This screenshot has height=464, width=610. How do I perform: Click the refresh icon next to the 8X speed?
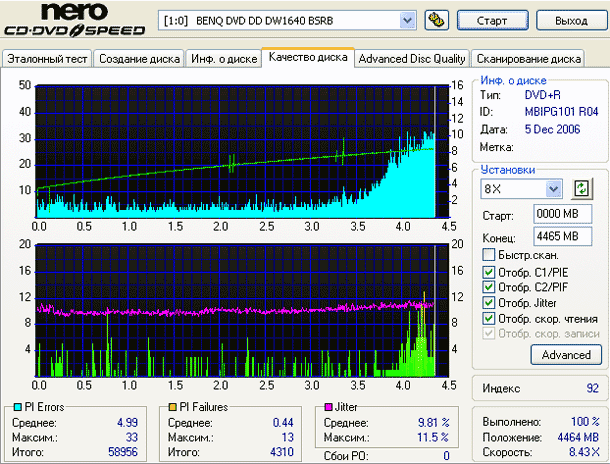pos(581,188)
